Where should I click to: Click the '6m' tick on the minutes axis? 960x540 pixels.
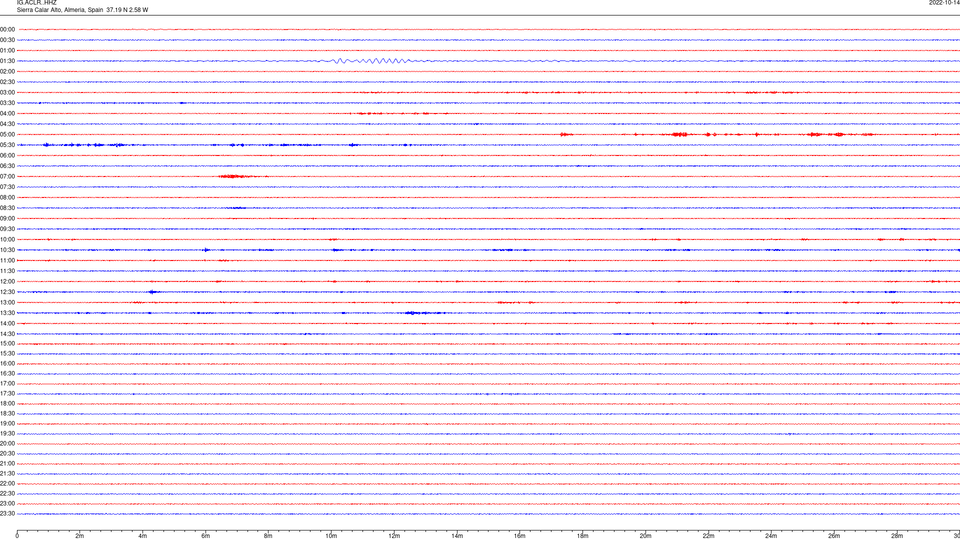click(206, 536)
